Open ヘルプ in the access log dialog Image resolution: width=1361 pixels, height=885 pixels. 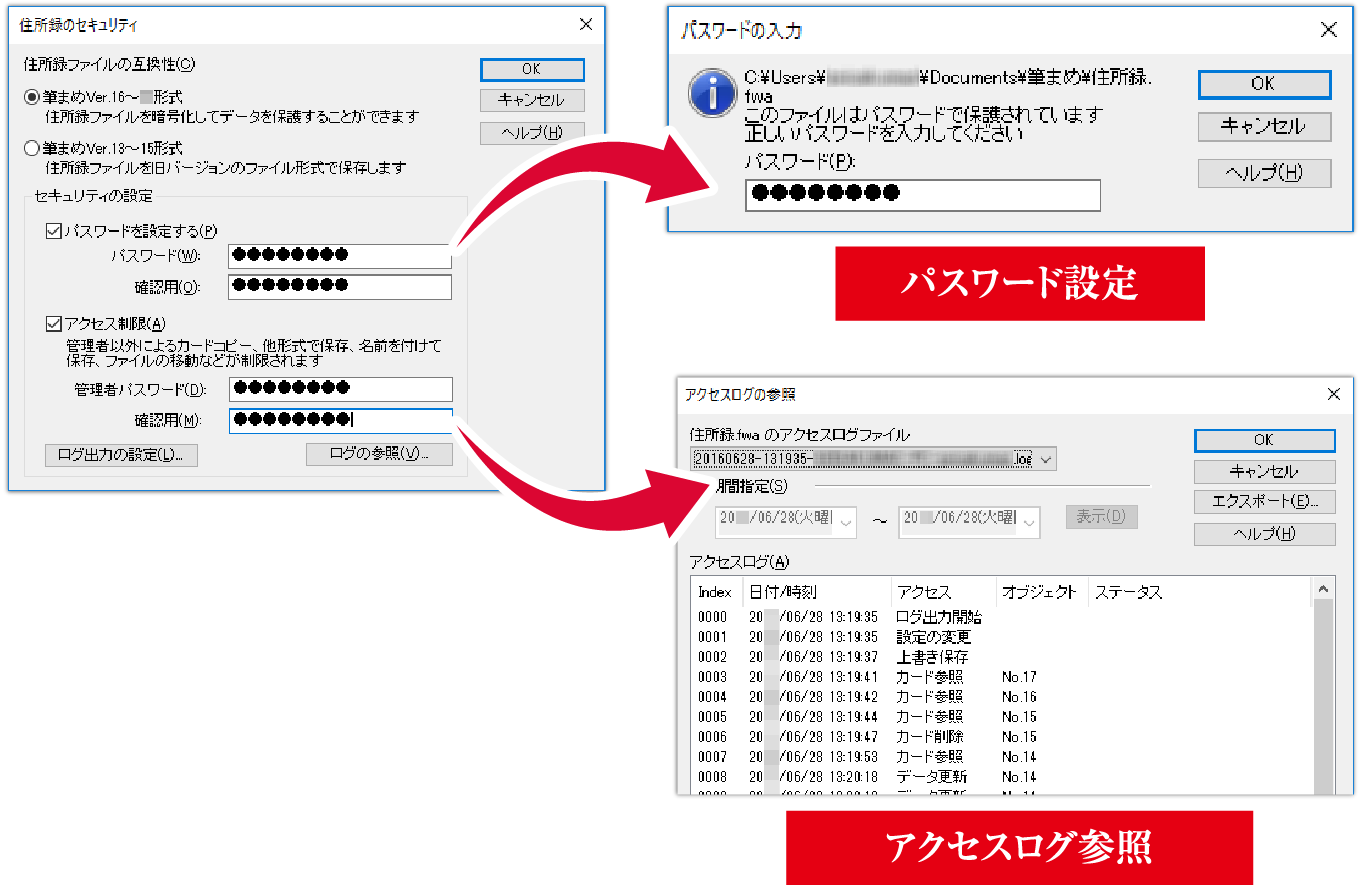1263,533
